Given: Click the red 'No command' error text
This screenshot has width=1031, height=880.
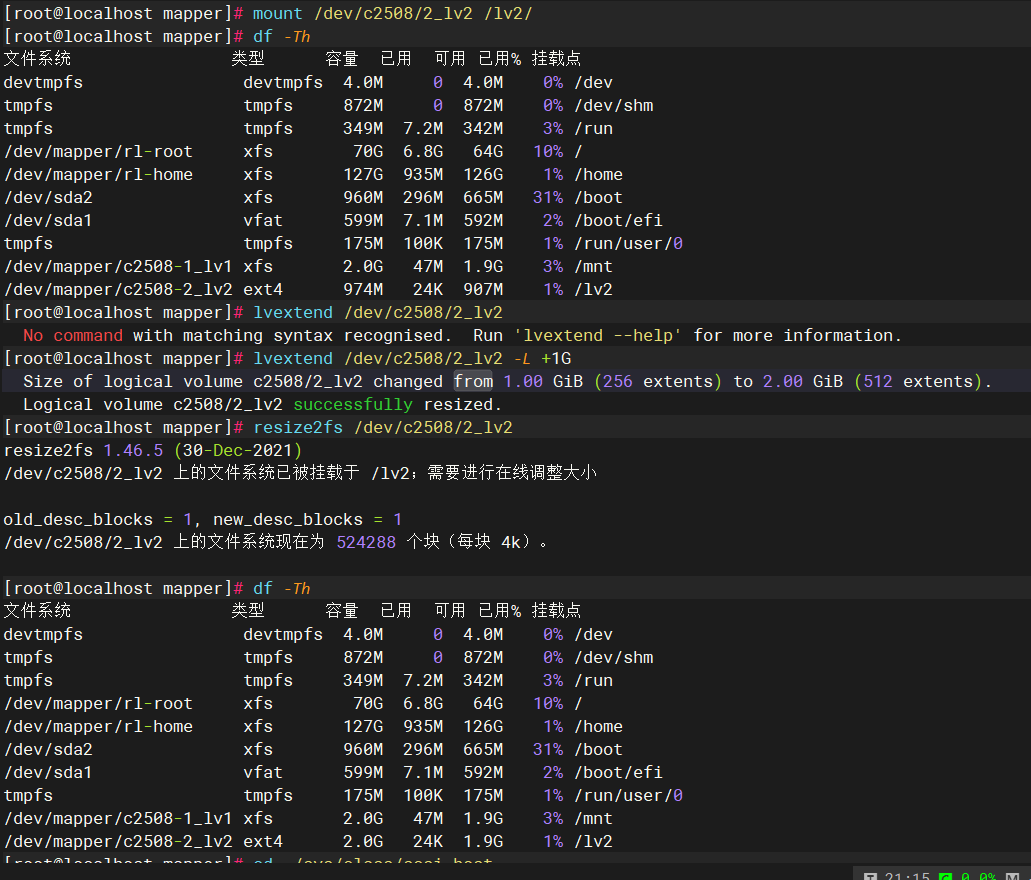Looking at the screenshot, I should (73, 335).
